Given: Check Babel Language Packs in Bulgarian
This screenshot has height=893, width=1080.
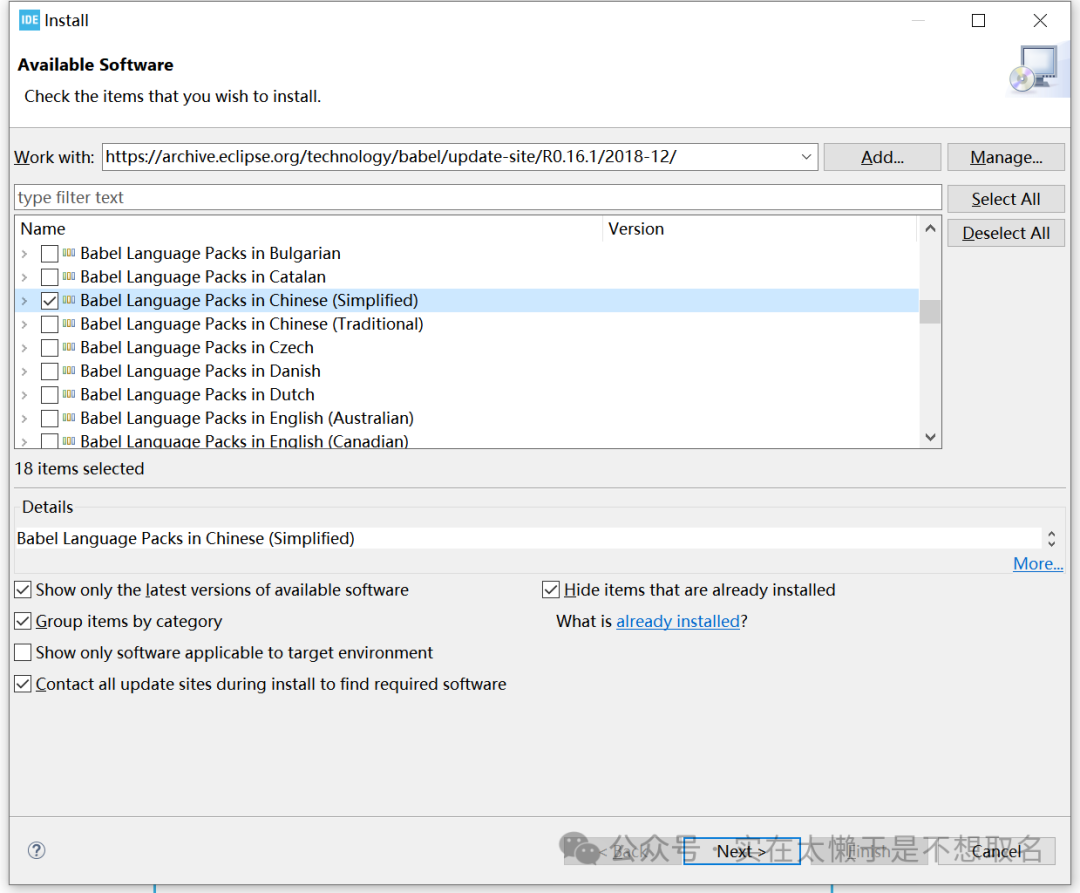Looking at the screenshot, I should click(50, 253).
